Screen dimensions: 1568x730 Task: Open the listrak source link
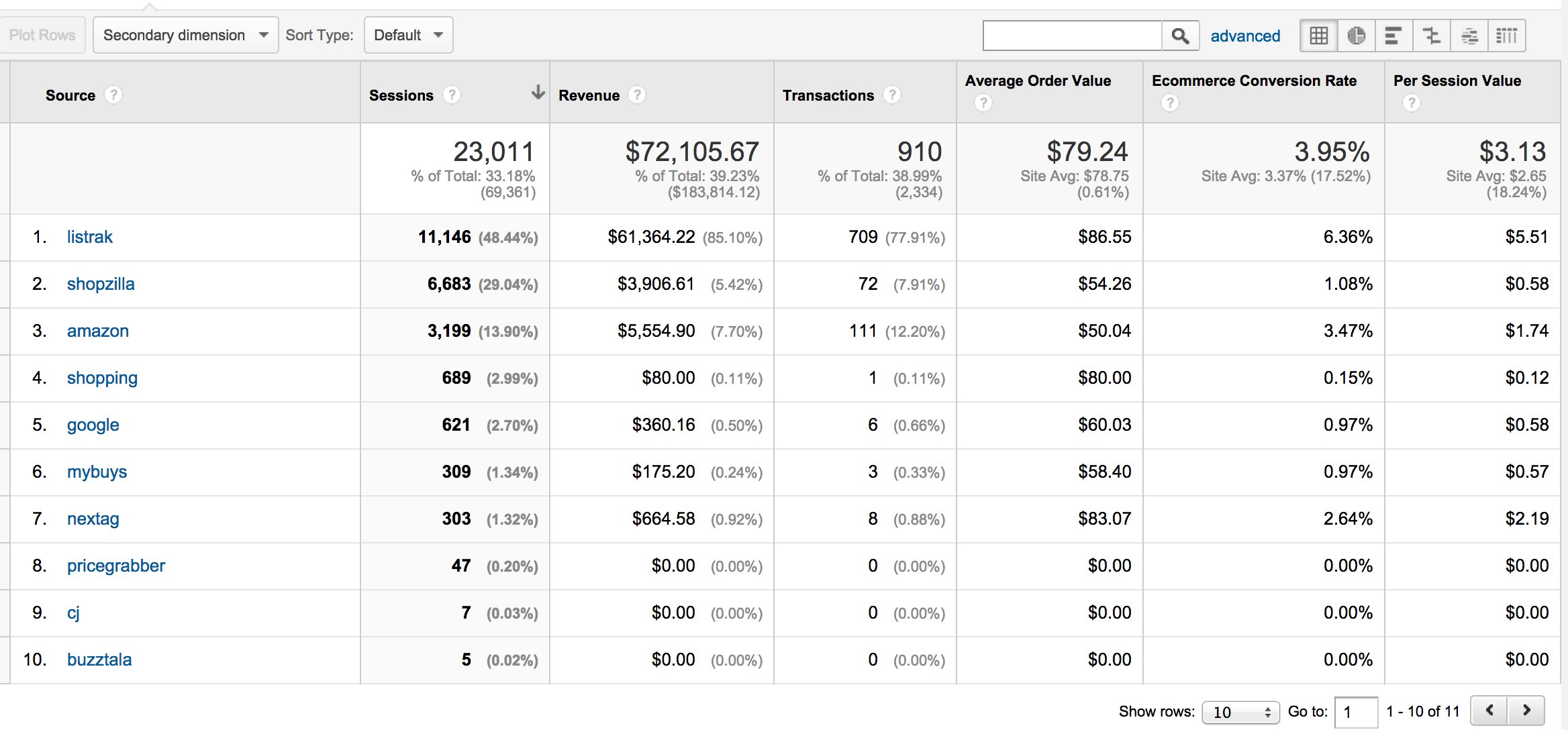tap(89, 237)
